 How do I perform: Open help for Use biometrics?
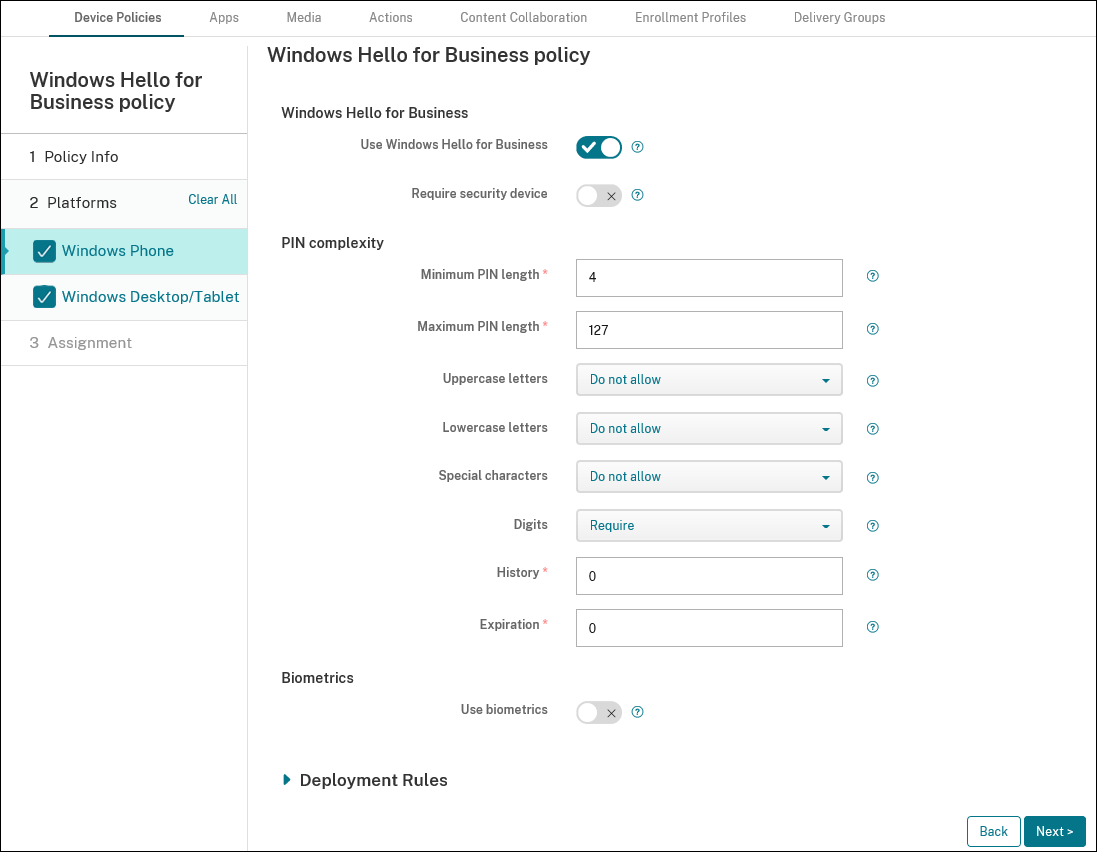[x=637, y=712]
